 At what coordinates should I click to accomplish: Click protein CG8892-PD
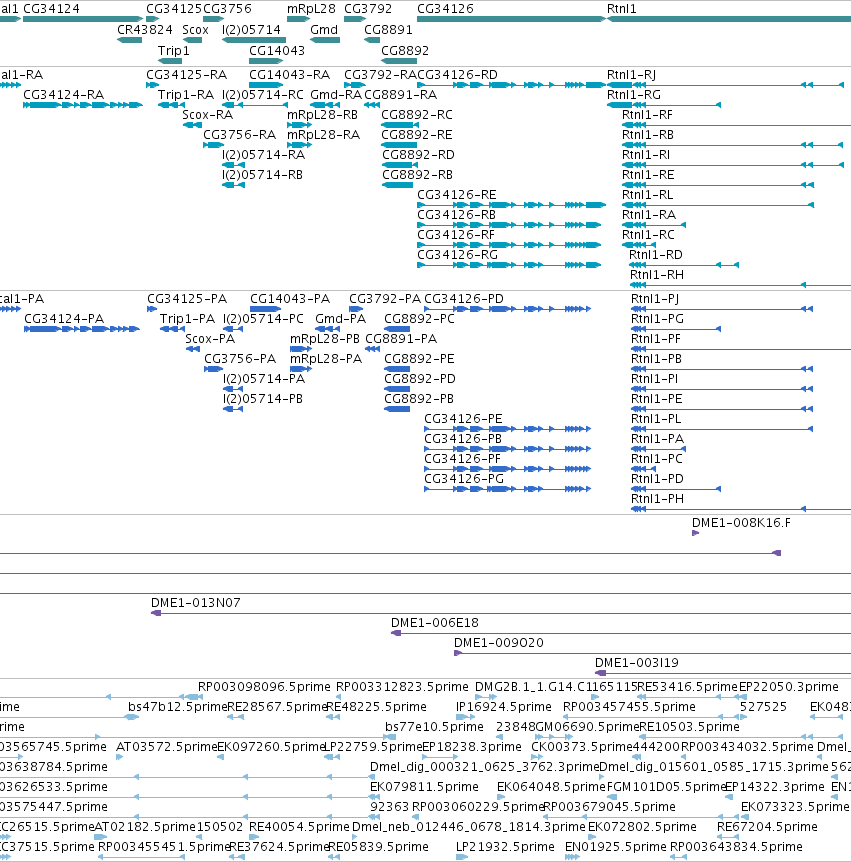point(419,379)
